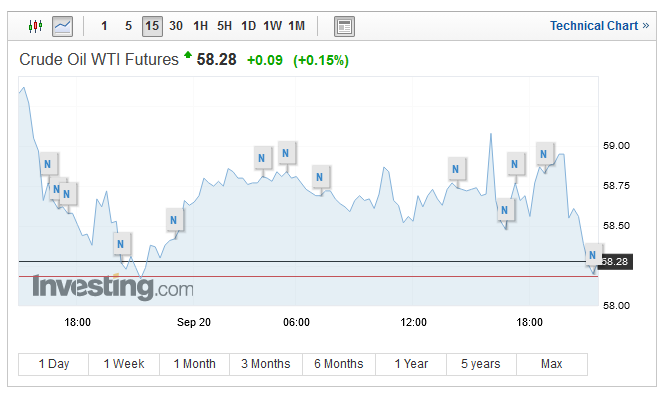Show 1 Month range
Image resolution: width=663 pixels, height=396 pixels.
[x=195, y=364]
